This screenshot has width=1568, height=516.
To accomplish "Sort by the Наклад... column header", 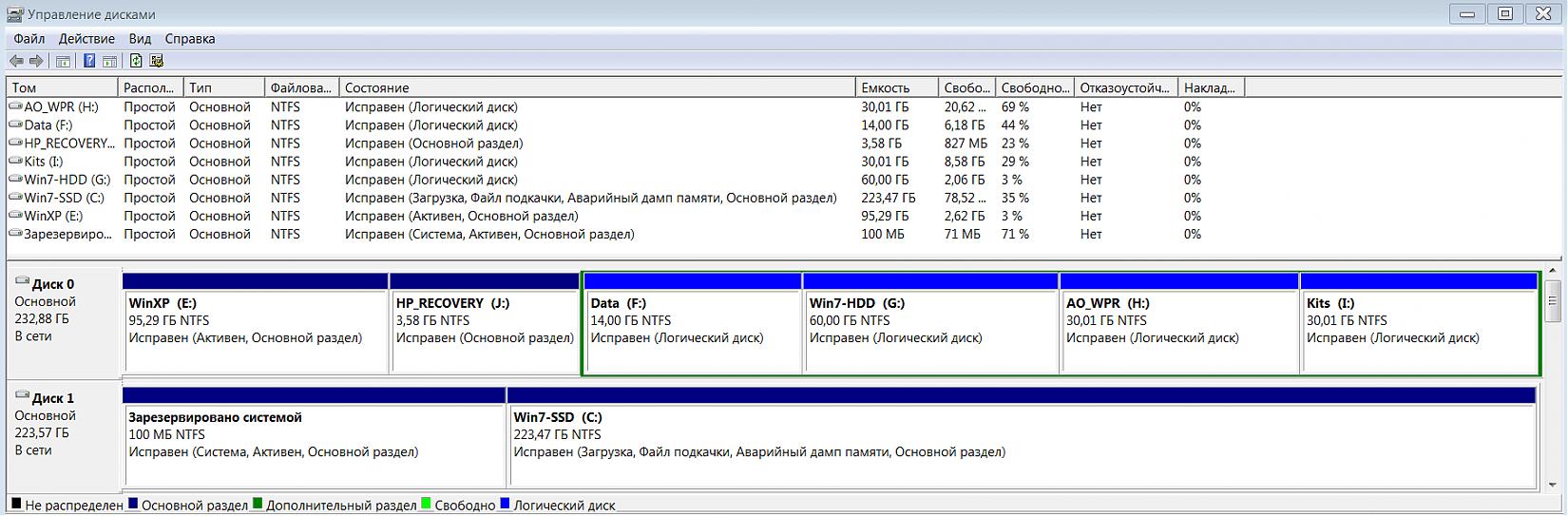I will [x=1211, y=87].
